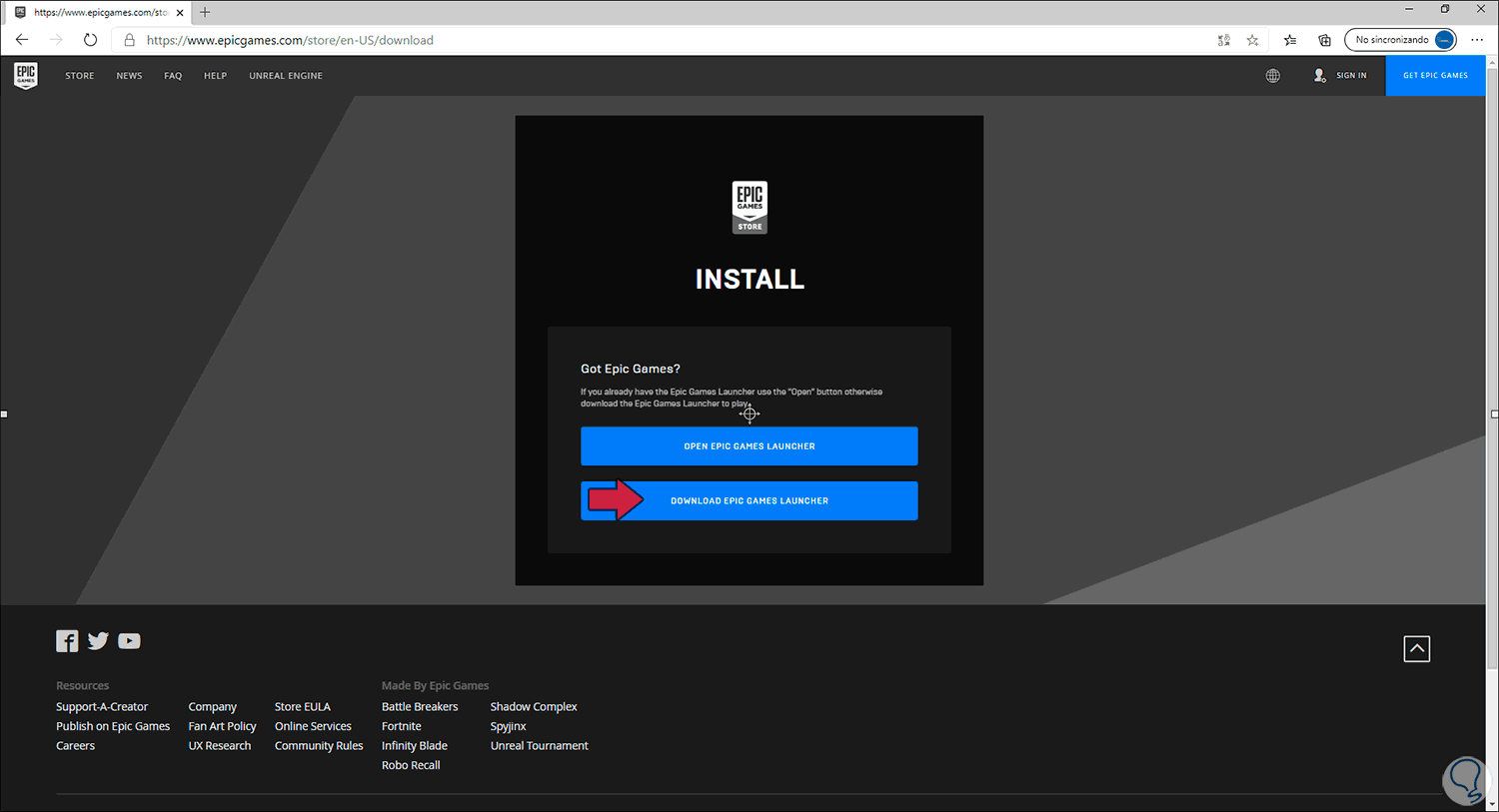Click the back-to-top arrow button
This screenshot has height=812, width=1499.
click(x=1417, y=649)
